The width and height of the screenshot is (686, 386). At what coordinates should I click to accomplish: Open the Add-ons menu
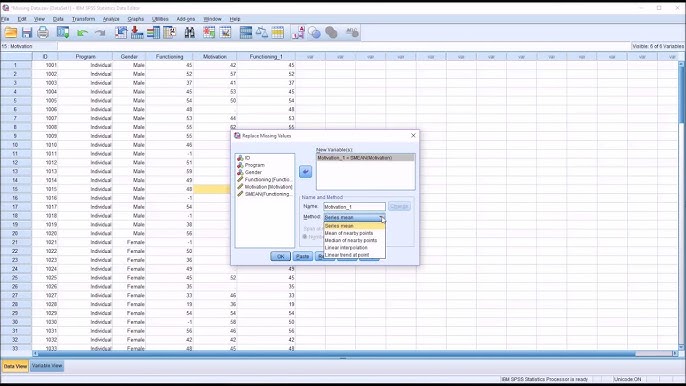click(186, 19)
